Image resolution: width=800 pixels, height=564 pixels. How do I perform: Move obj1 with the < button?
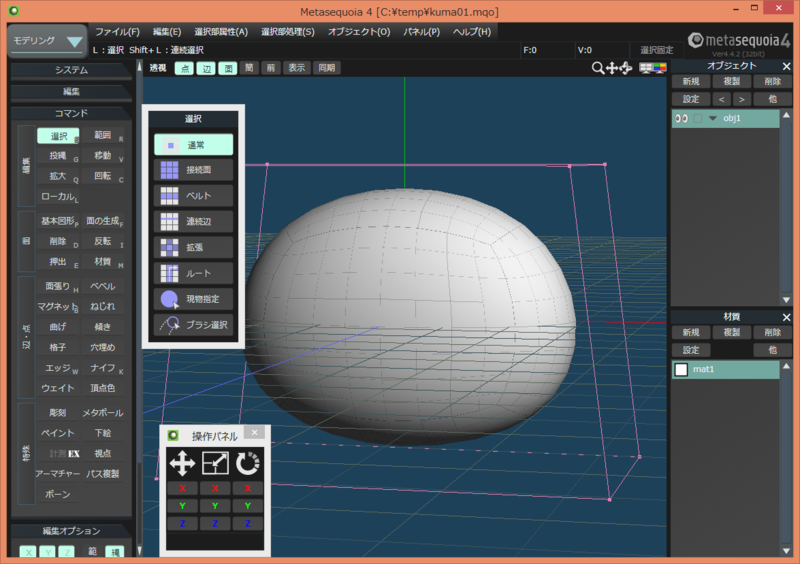(x=721, y=99)
